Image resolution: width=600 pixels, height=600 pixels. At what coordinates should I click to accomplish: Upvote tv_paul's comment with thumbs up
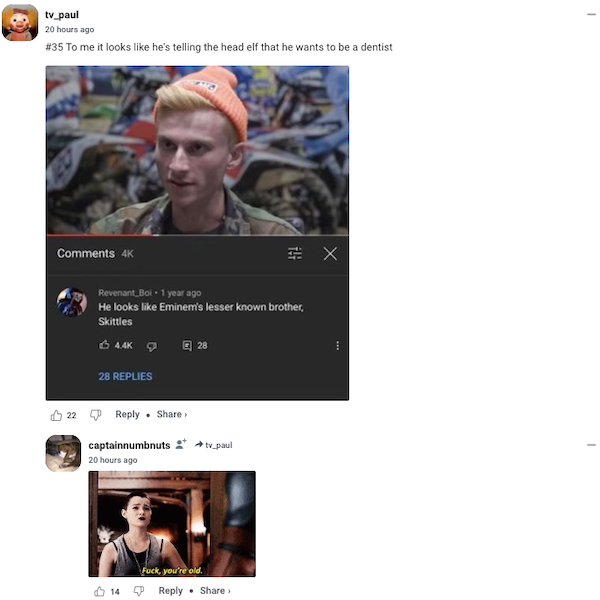pos(56,415)
